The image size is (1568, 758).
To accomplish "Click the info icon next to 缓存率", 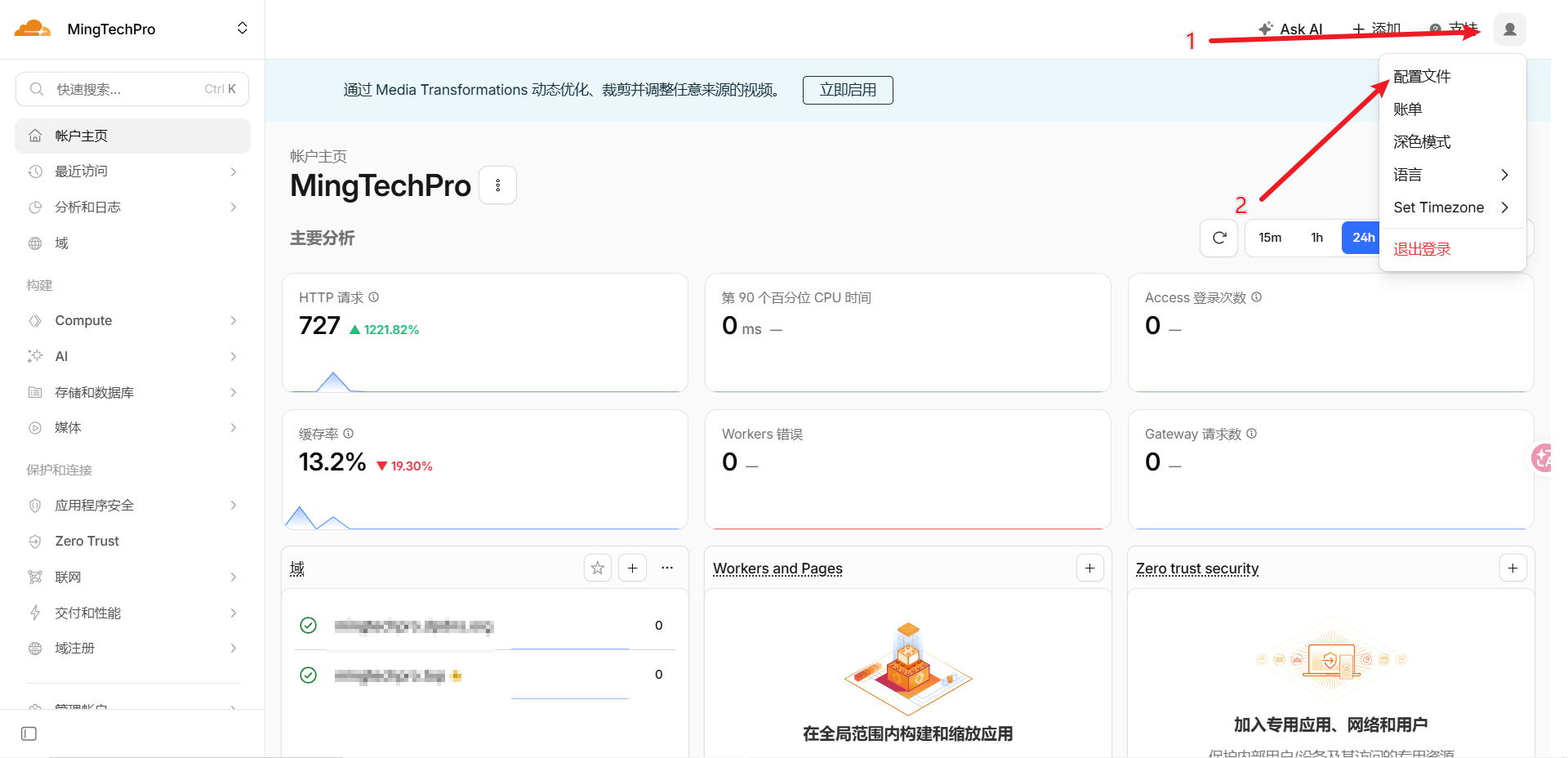I will pyautogui.click(x=348, y=434).
